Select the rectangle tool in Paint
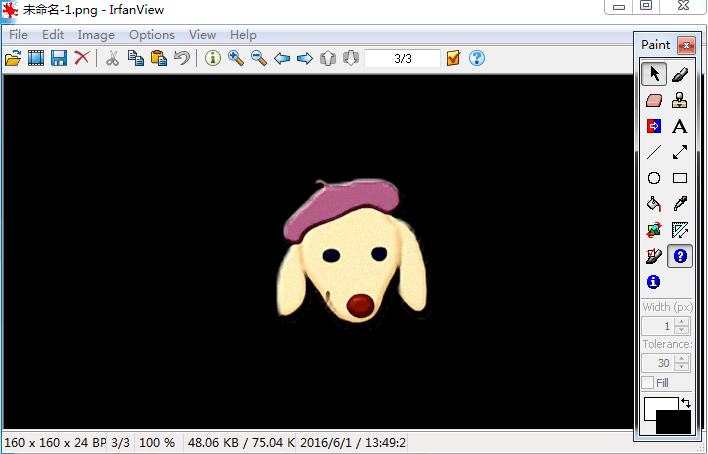The height and width of the screenshot is (454, 708). click(680, 178)
